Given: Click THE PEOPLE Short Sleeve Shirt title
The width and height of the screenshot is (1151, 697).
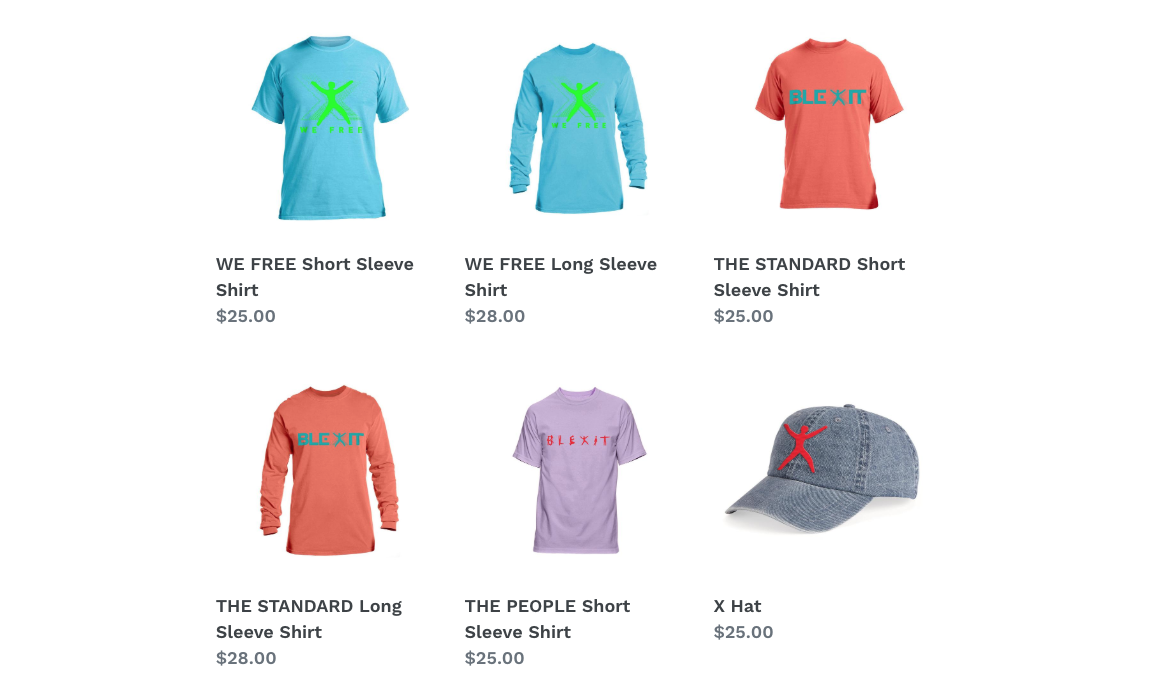Looking at the screenshot, I should coord(548,618).
